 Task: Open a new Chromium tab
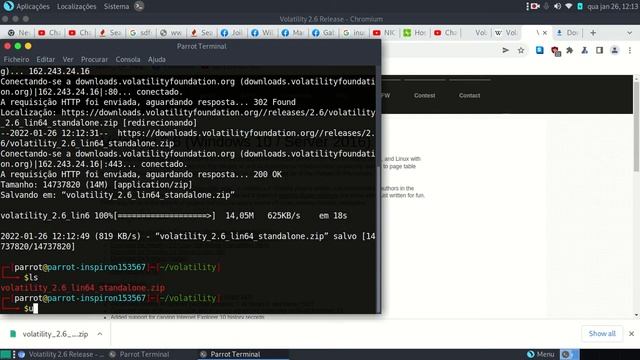pos(593,33)
